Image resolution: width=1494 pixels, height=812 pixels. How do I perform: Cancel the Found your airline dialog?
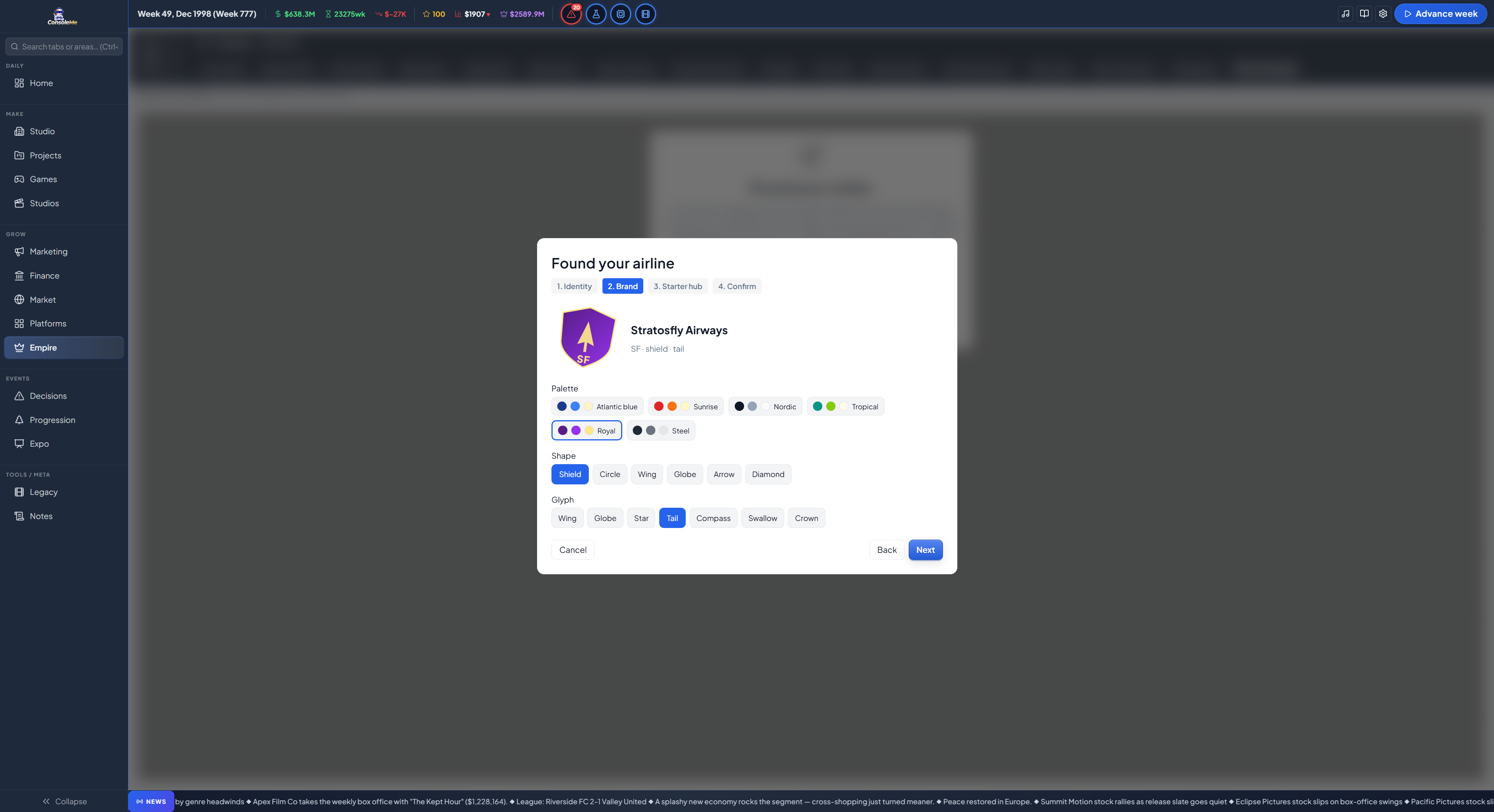point(572,550)
